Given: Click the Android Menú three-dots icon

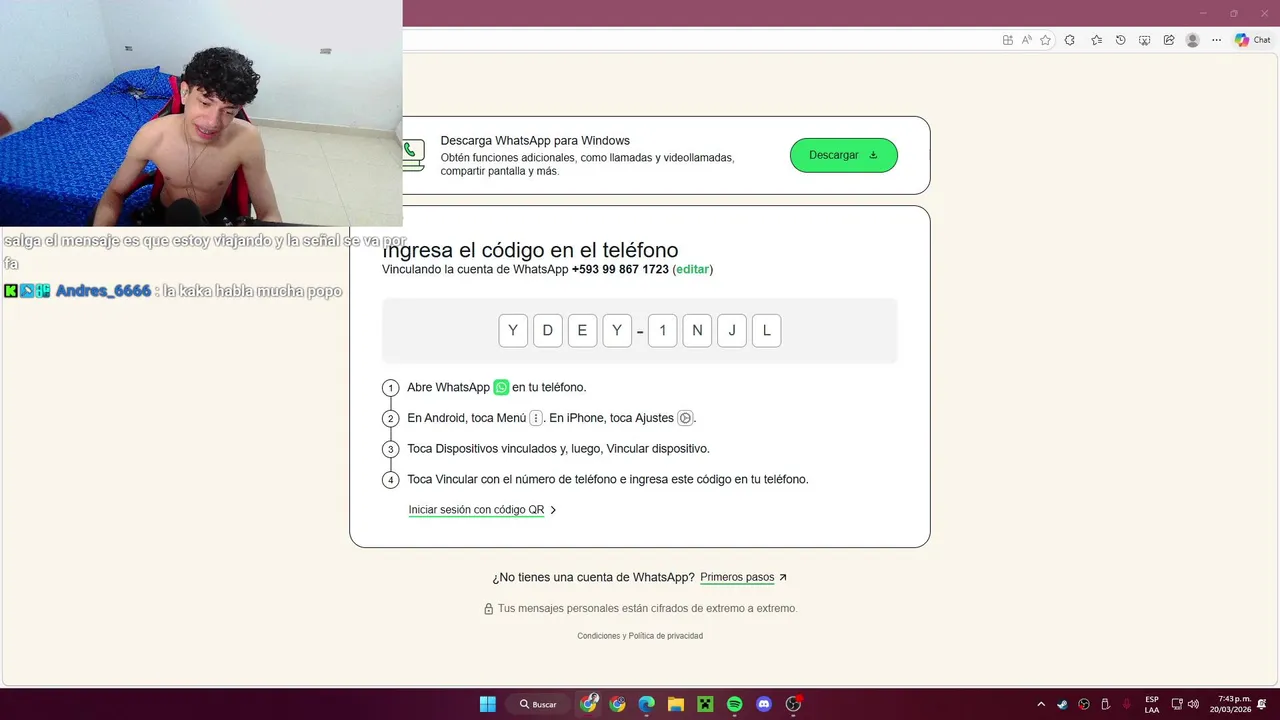Looking at the screenshot, I should 536,418.
